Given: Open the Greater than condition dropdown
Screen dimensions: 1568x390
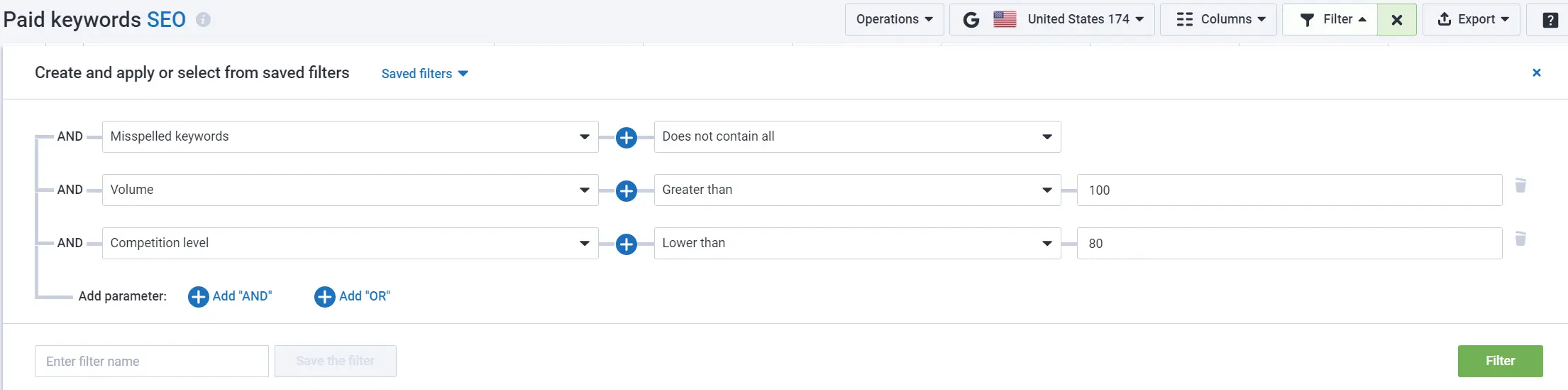Looking at the screenshot, I should coord(857,190).
